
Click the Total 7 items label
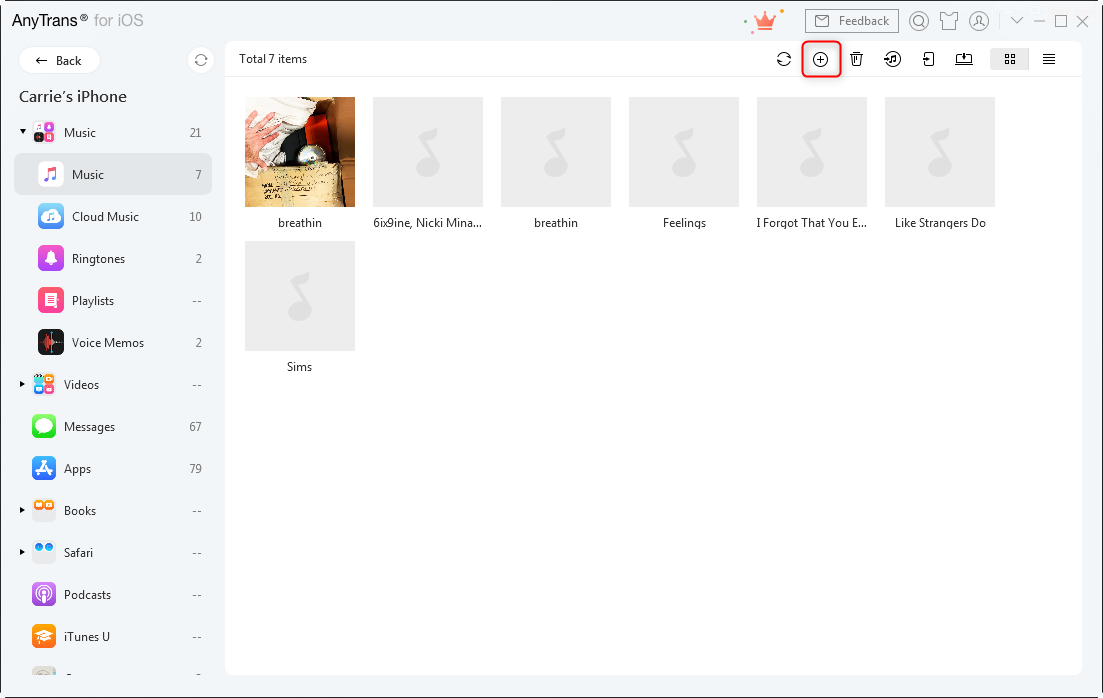click(x=273, y=59)
